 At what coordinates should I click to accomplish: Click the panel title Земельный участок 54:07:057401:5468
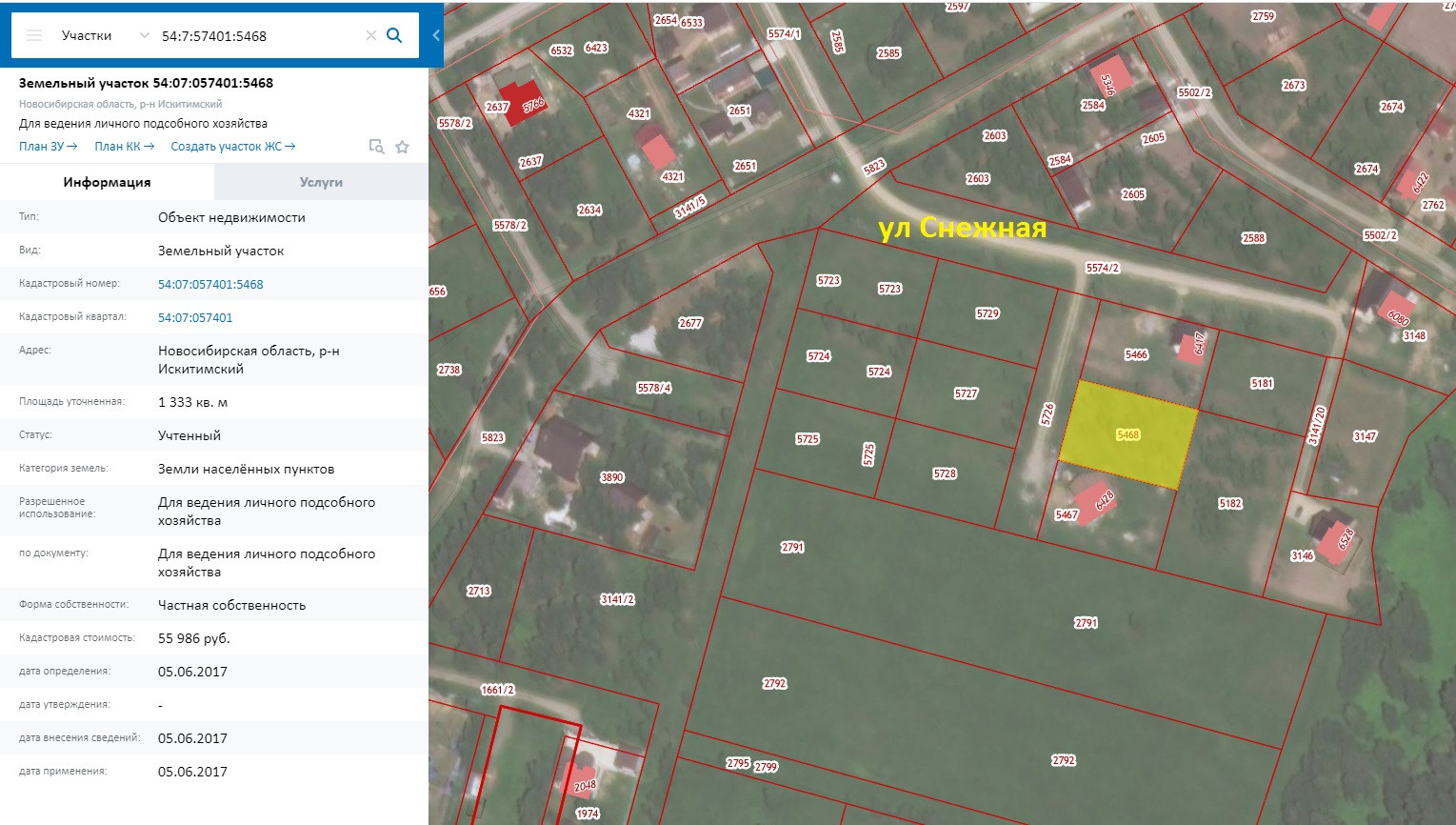pyautogui.click(x=146, y=83)
